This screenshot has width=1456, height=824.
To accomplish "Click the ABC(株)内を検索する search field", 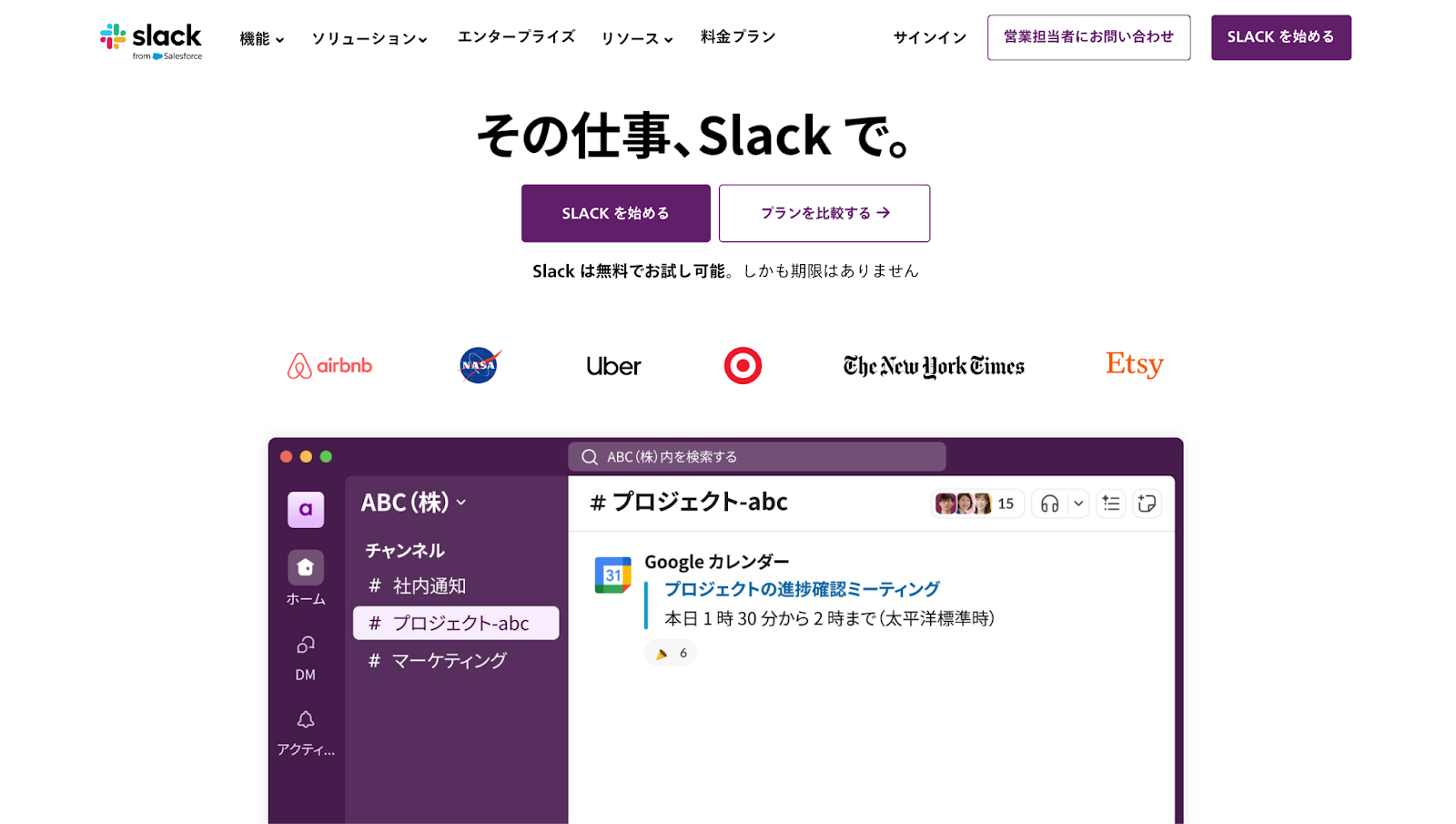I will [x=757, y=457].
